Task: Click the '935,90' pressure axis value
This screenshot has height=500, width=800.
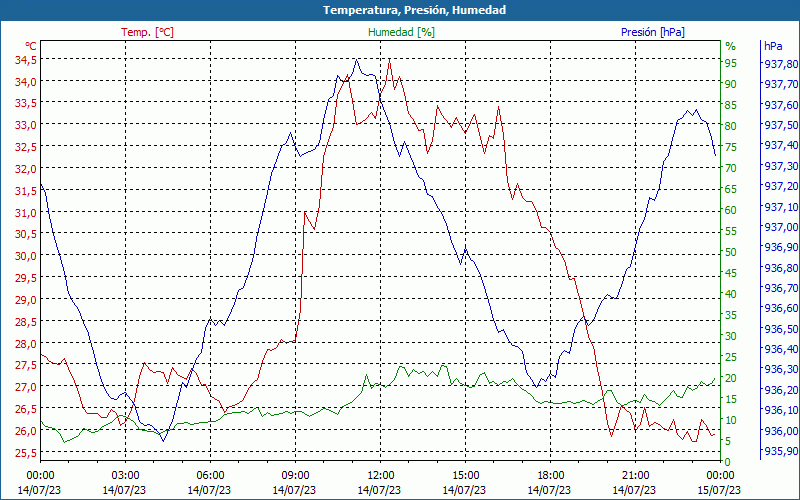Action: pos(781,451)
